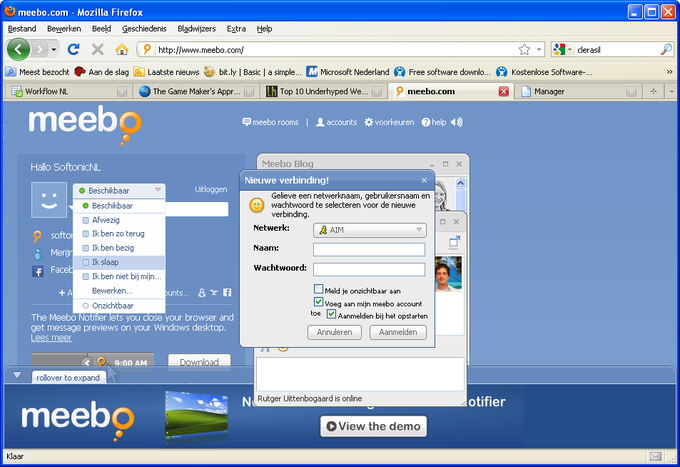Image resolution: width=680 pixels, height=467 pixels.
Task: Bookmark this page with the star icon
Action: pos(524,49)
